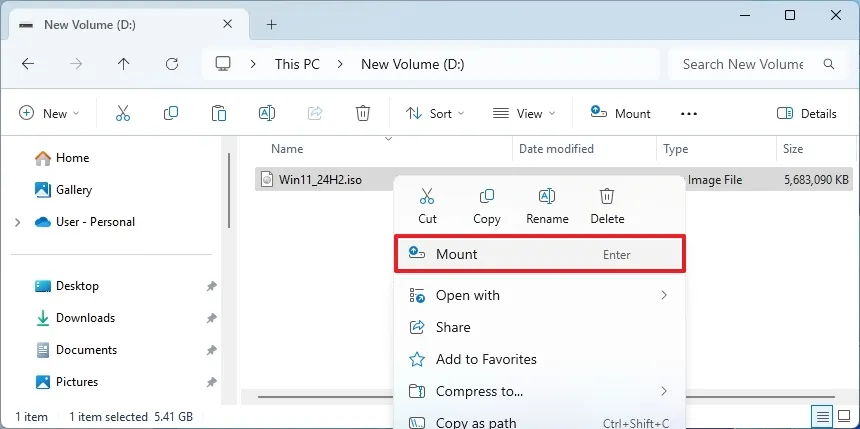Viewport: 860px width, 429px height.
Task: Choose Share in the context menu
Action: [540, 327]
